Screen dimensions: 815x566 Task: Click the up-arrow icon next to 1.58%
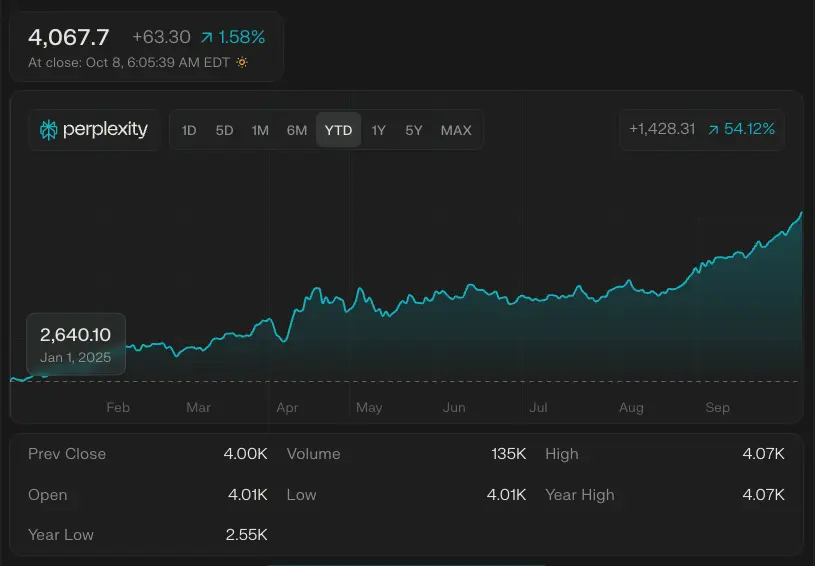tap(206, 38)
